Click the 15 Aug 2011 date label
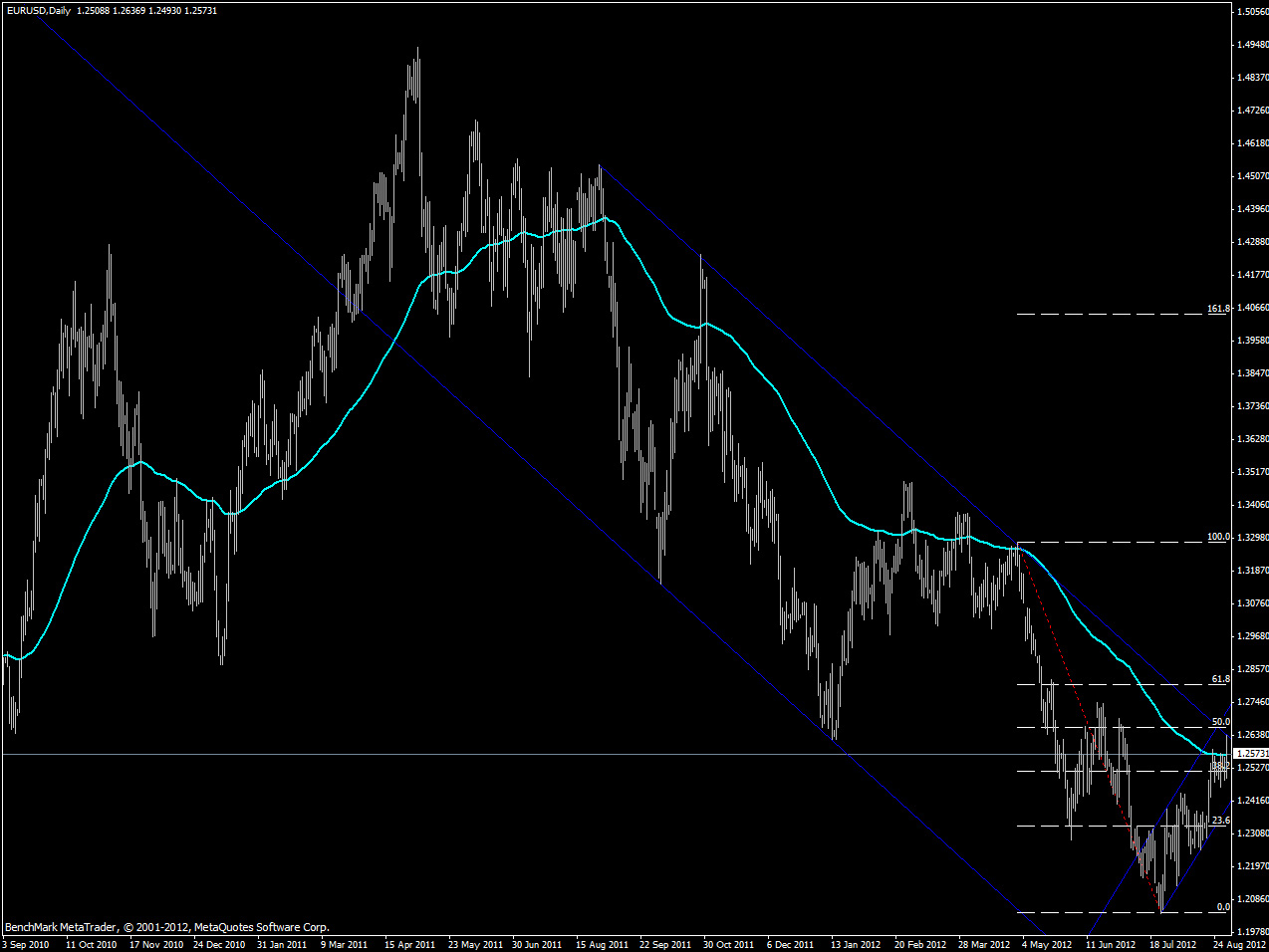The height and width of the screenshot is (952, 1269). (x=602, y=945)
